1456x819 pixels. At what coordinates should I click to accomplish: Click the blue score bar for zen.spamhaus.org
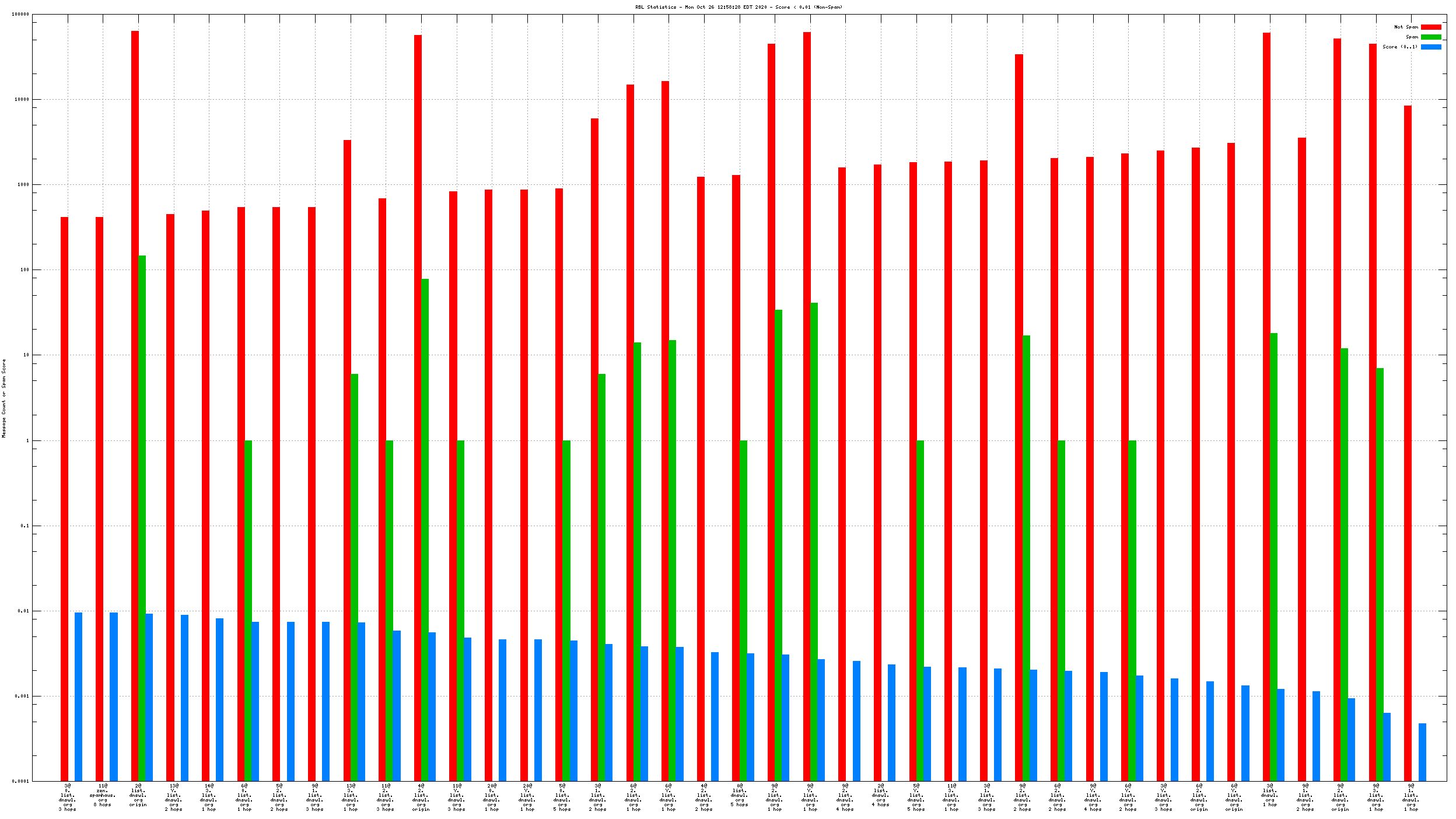tap(114, 696)
